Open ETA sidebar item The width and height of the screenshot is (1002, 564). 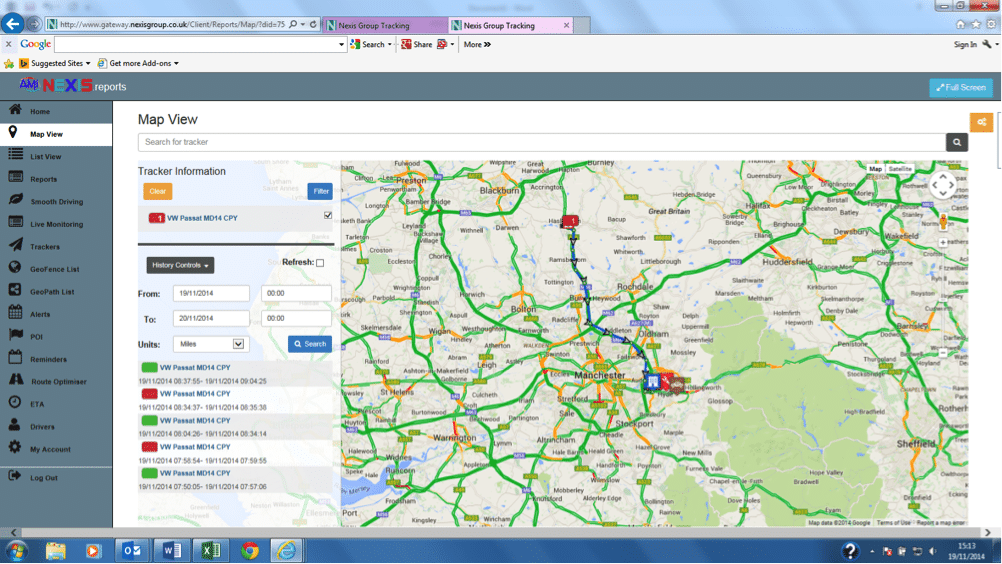[56, 404]
